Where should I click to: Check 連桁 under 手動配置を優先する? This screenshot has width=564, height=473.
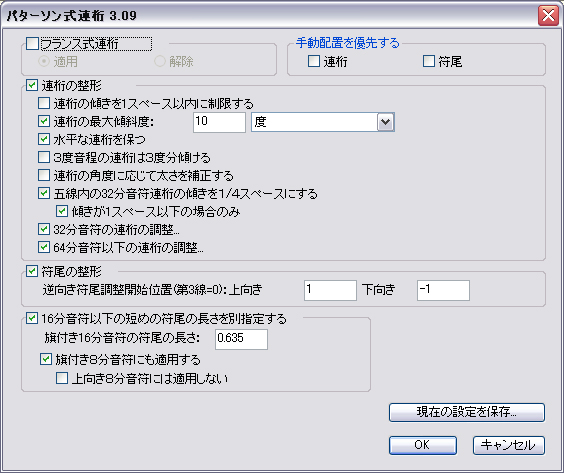coord(314,61)
